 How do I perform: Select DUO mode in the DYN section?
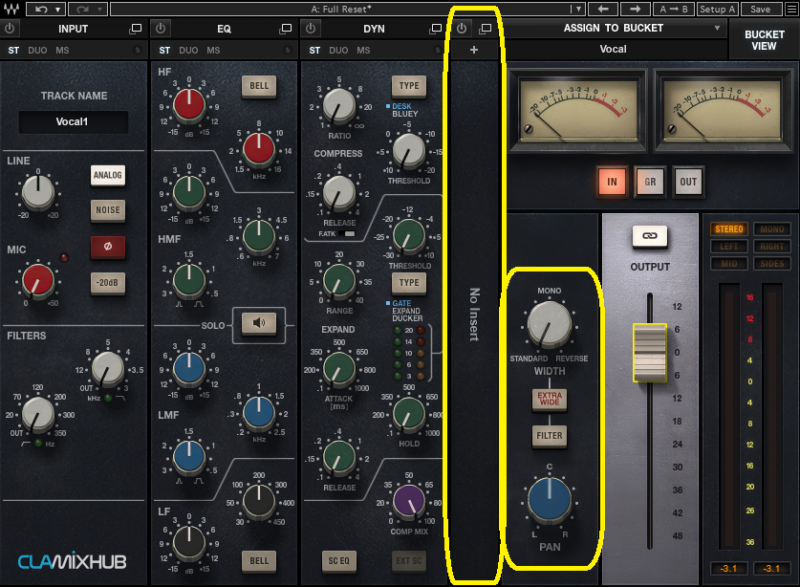point(339,50)
